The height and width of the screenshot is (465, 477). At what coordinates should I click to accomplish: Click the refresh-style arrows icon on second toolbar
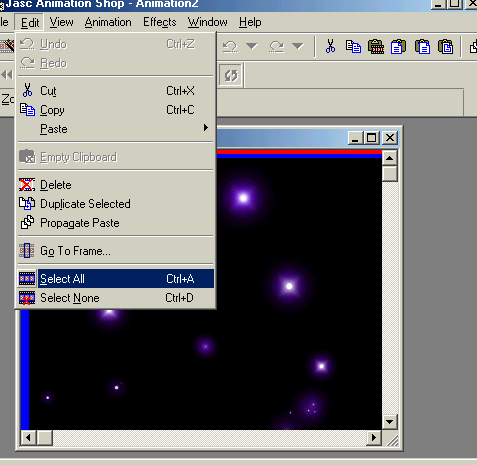point(231,75)
